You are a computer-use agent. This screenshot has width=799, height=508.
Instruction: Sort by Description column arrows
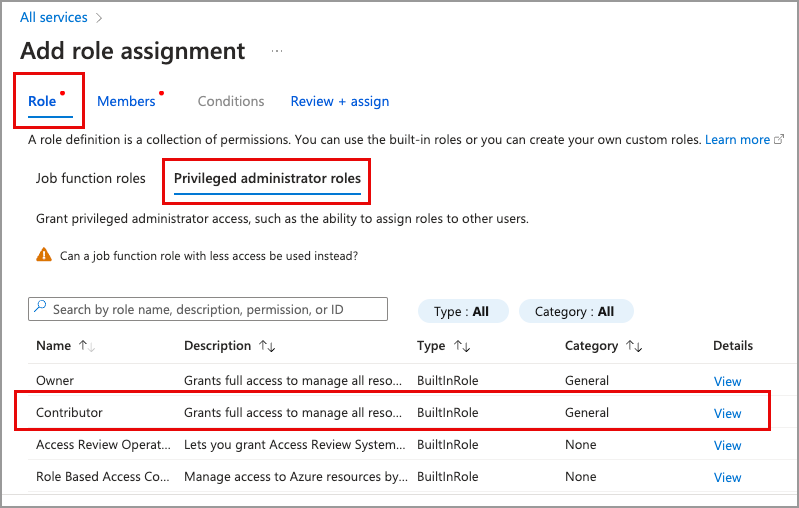(267, 346)
